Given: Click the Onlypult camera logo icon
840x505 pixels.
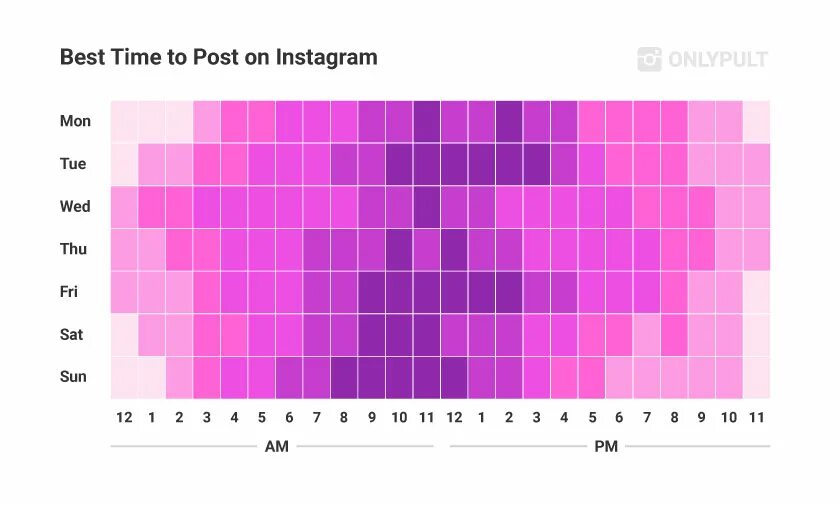Looking at the screenshot, I should (x=649, y=59).
